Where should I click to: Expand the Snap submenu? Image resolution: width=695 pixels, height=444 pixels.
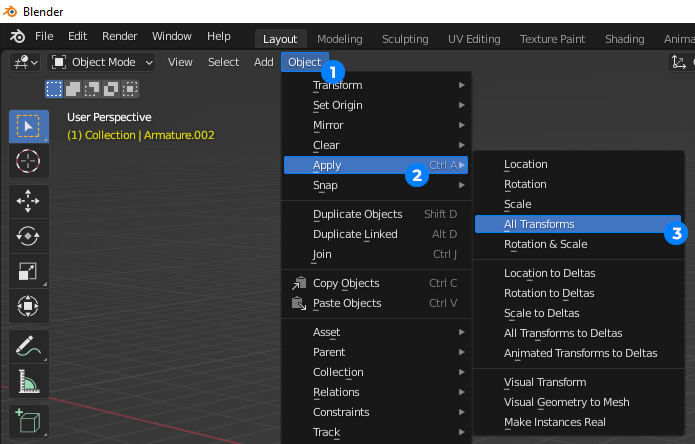(376, 185)
